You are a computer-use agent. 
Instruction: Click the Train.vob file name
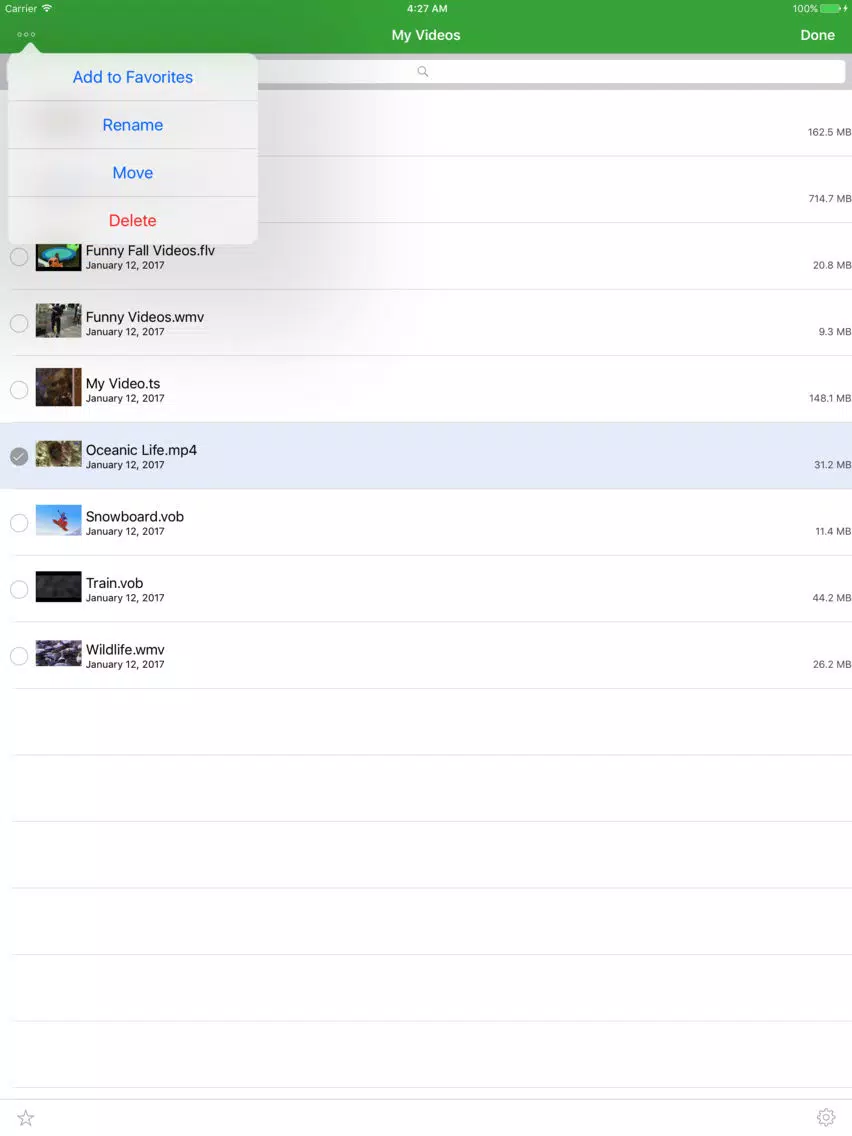pos(114,583)
